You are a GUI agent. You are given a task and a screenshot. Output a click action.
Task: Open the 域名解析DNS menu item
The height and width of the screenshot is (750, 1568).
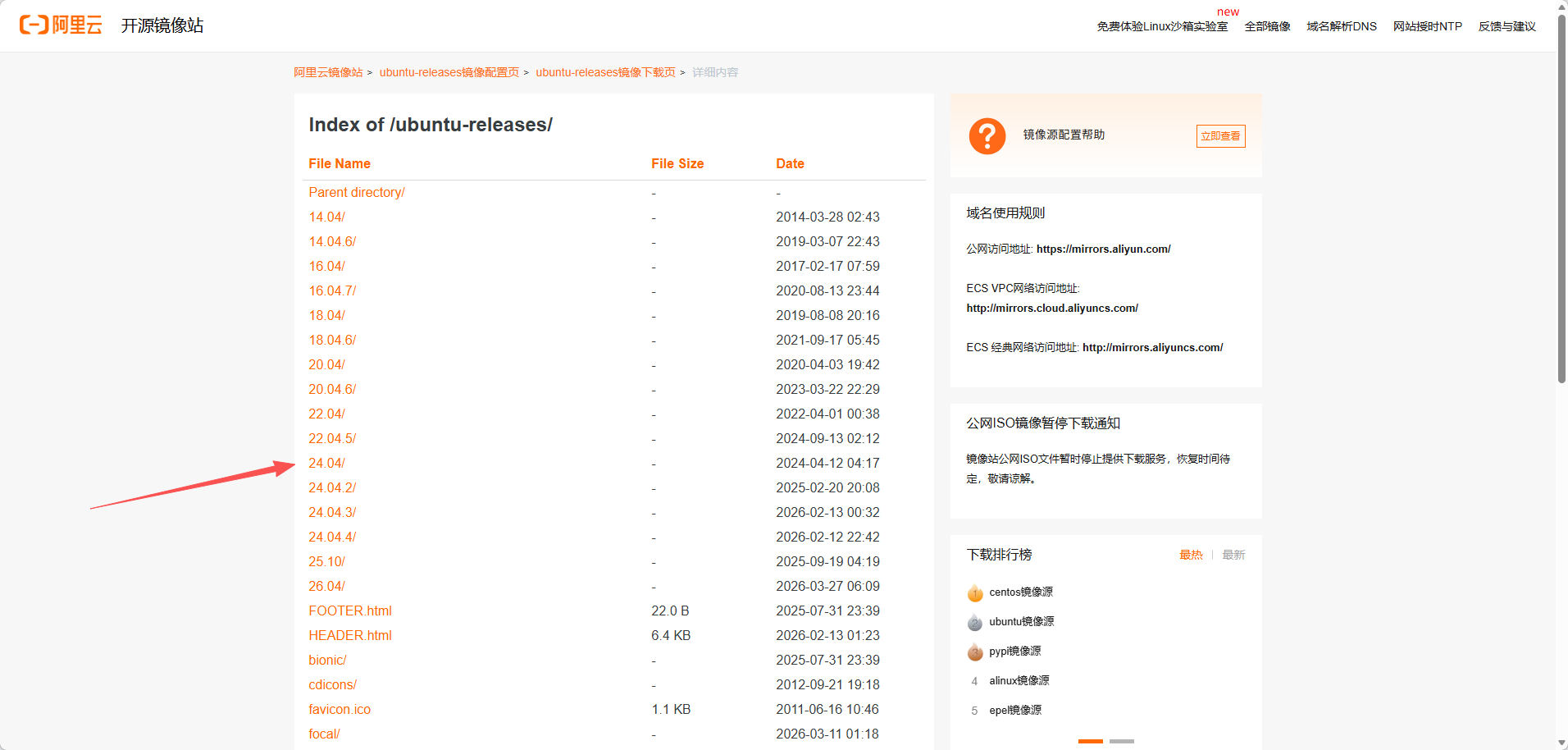pyautogui.click(x=1342, y=26)
